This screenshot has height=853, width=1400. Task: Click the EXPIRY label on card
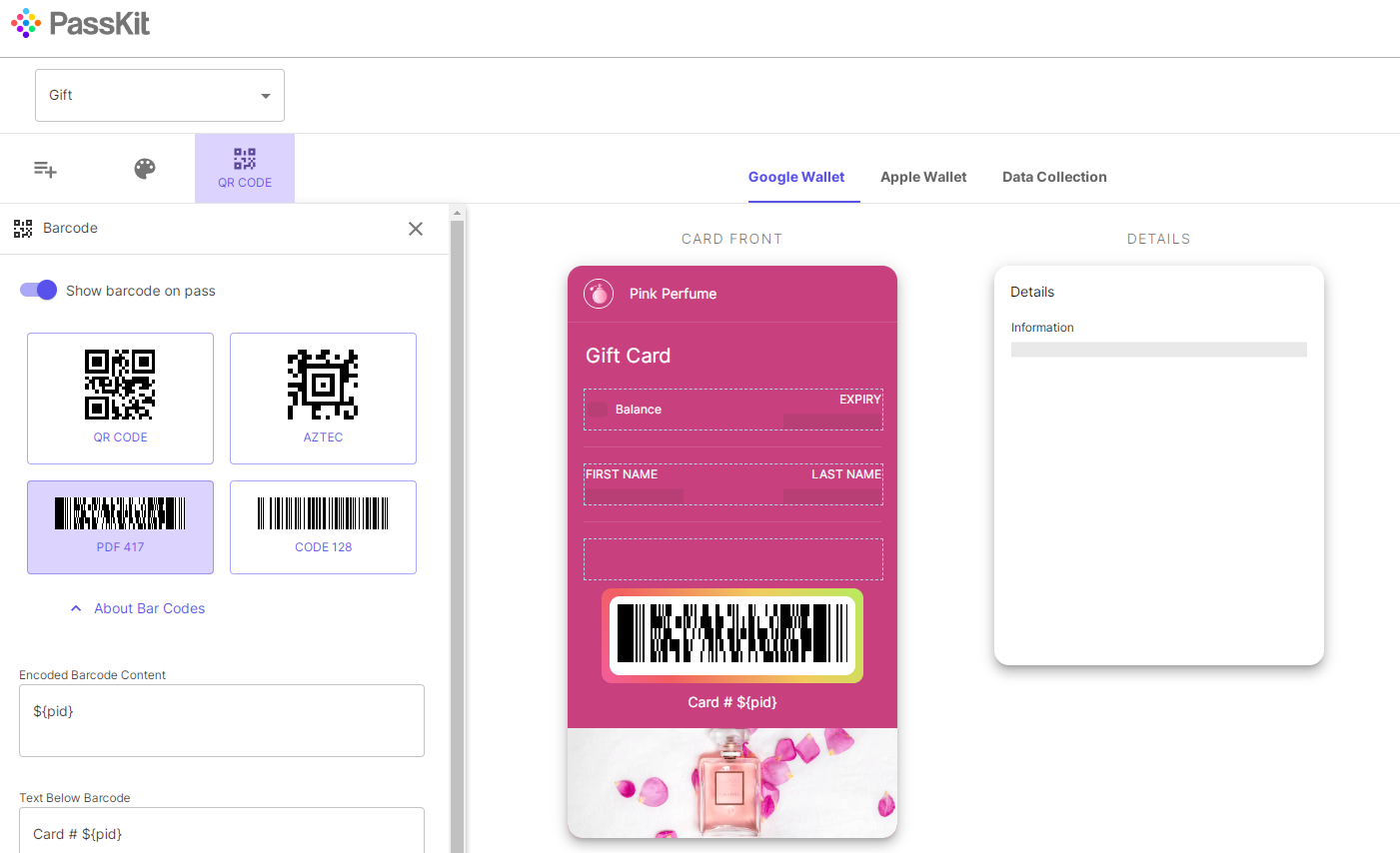click(859, 400)
